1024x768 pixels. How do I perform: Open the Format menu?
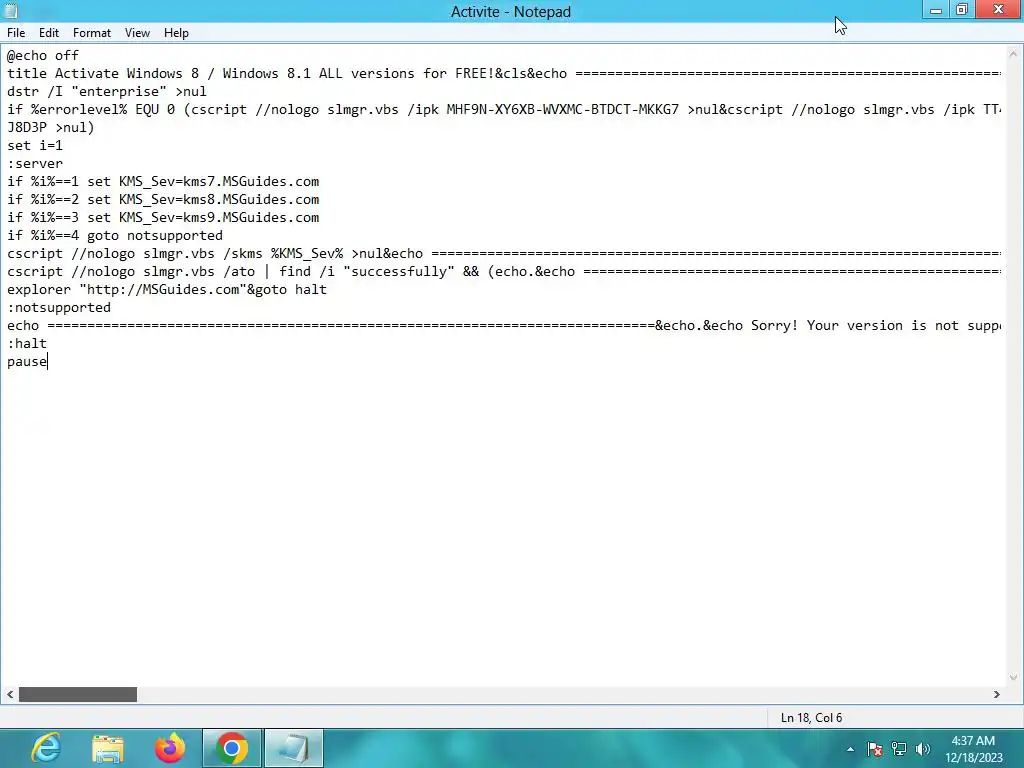(91, 33)
